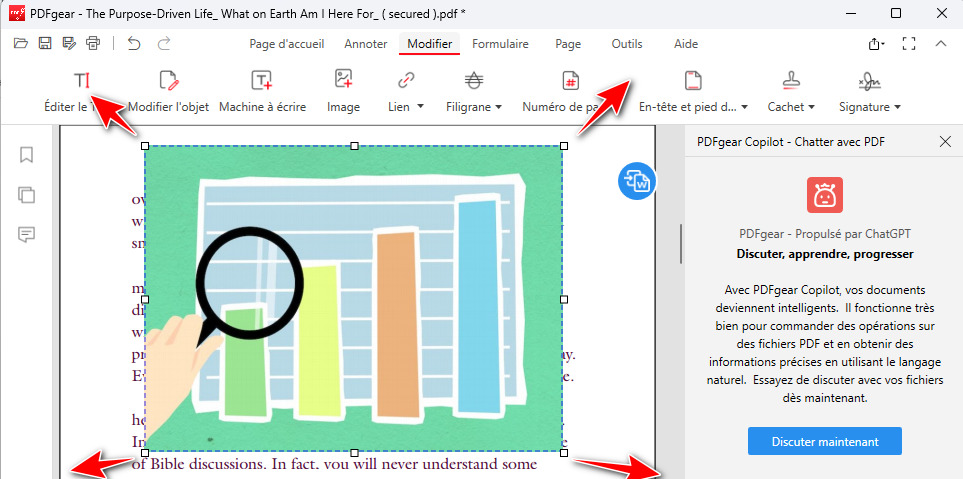Click the print icon in quick toolbar
Screen dimensions: 963x479
point(93,43)
